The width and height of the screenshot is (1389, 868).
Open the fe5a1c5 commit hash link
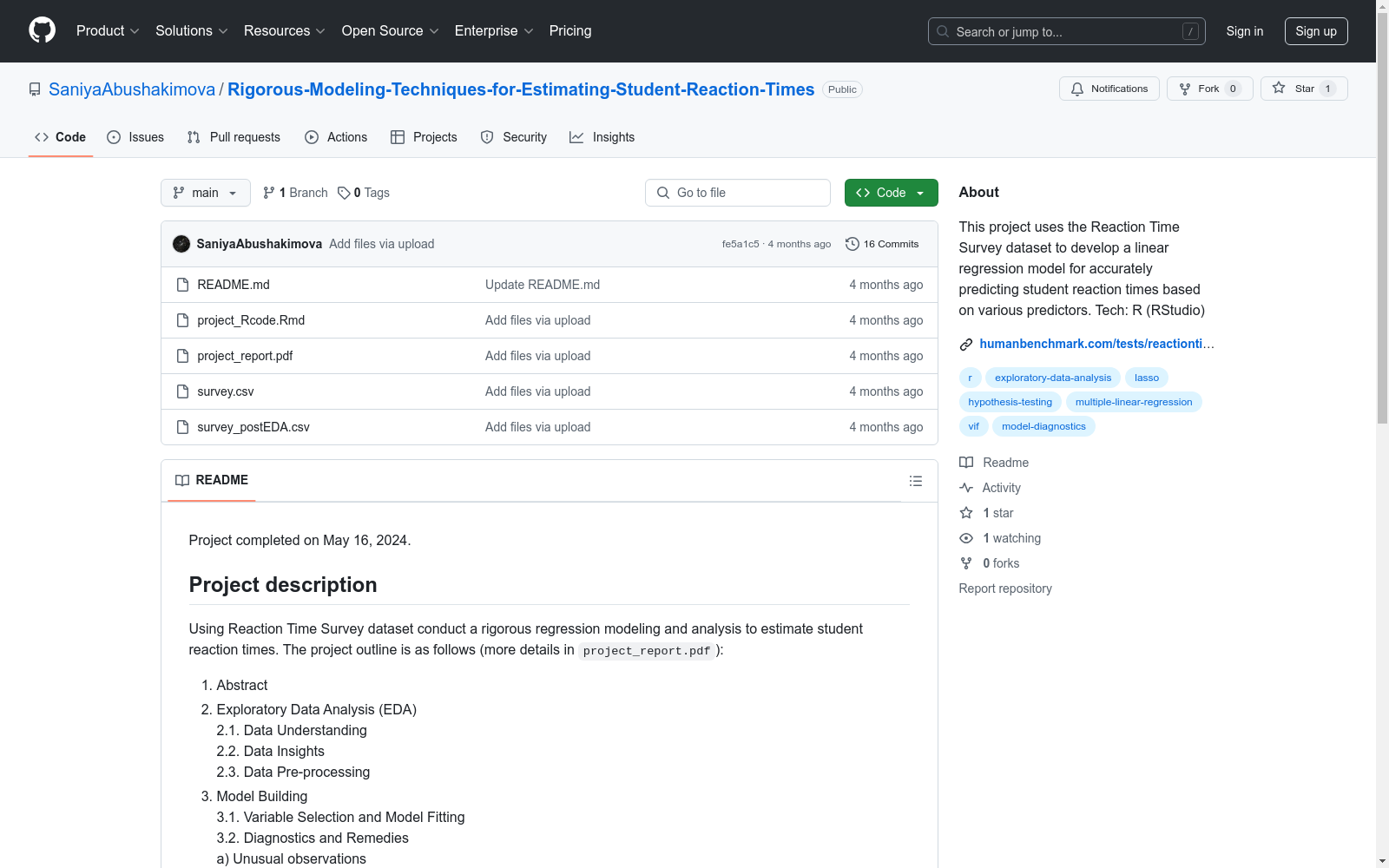click(x=741, y=245)
